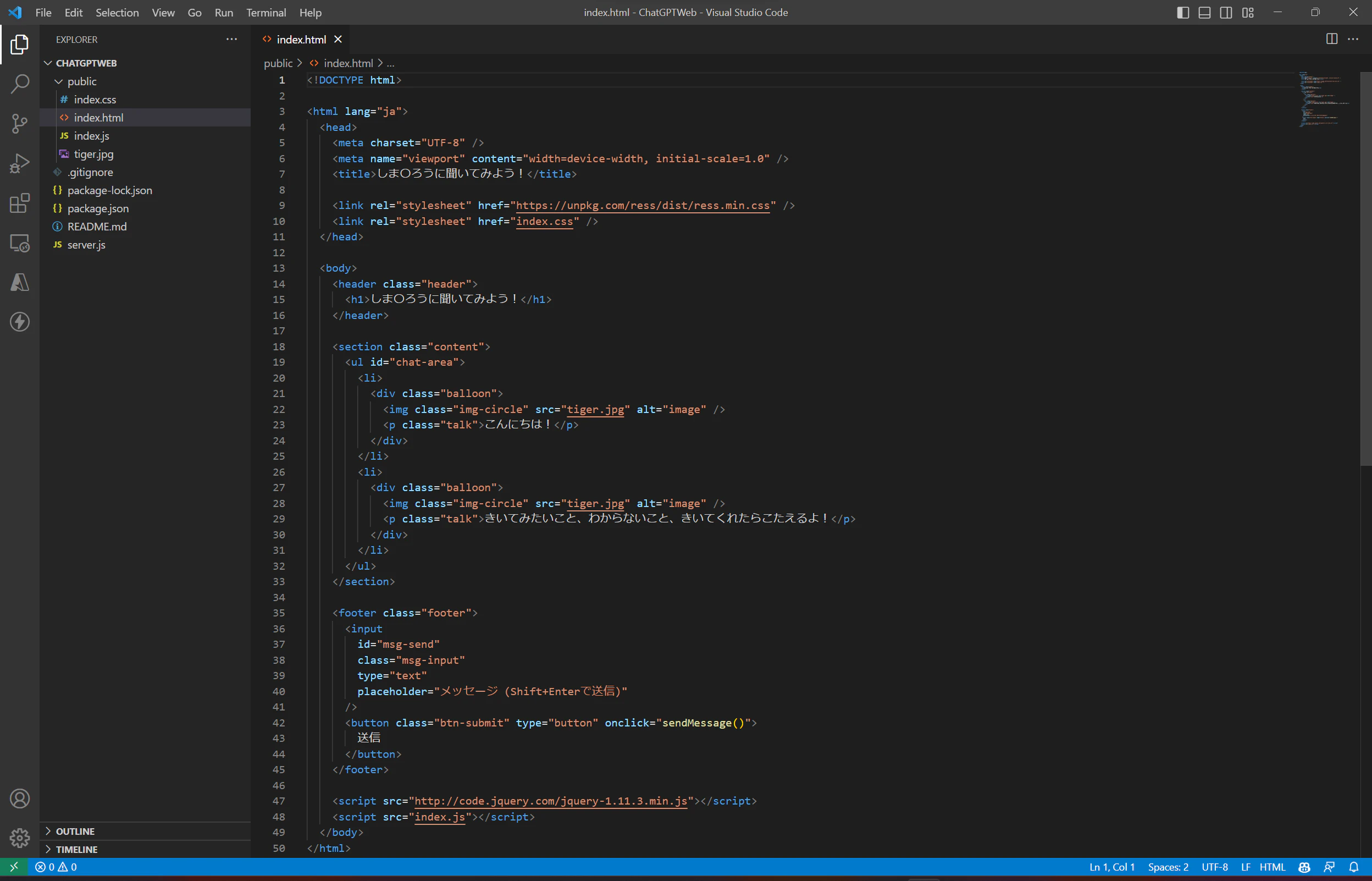Click the Explorer files icon

coord(19,44)
